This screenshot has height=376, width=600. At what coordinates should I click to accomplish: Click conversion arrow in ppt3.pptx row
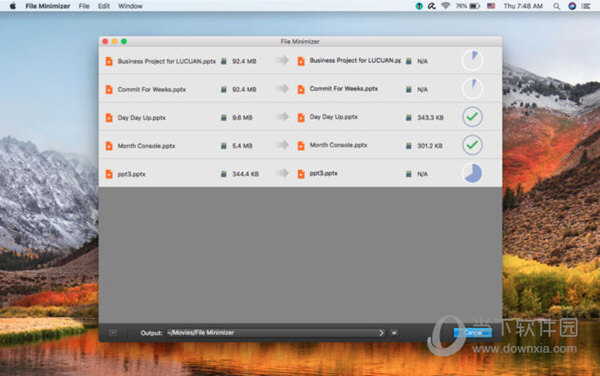click(282, 173)
